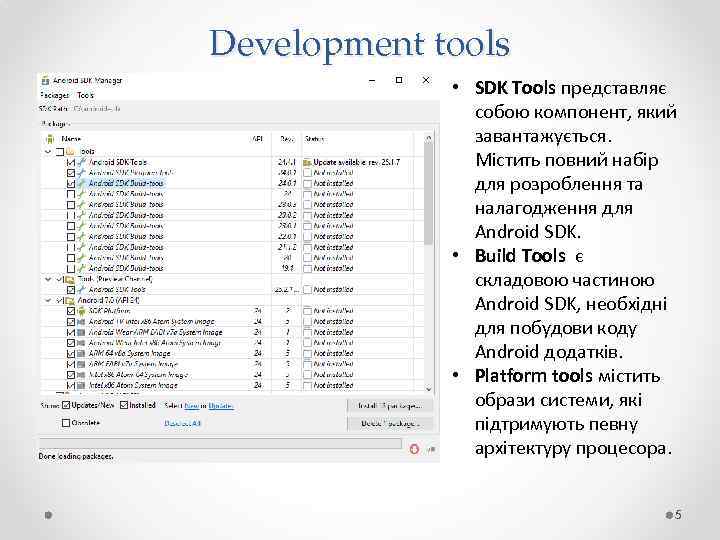720x540 pixels.
Task: Open the Tools menu
Action: (x=85, y=95)
